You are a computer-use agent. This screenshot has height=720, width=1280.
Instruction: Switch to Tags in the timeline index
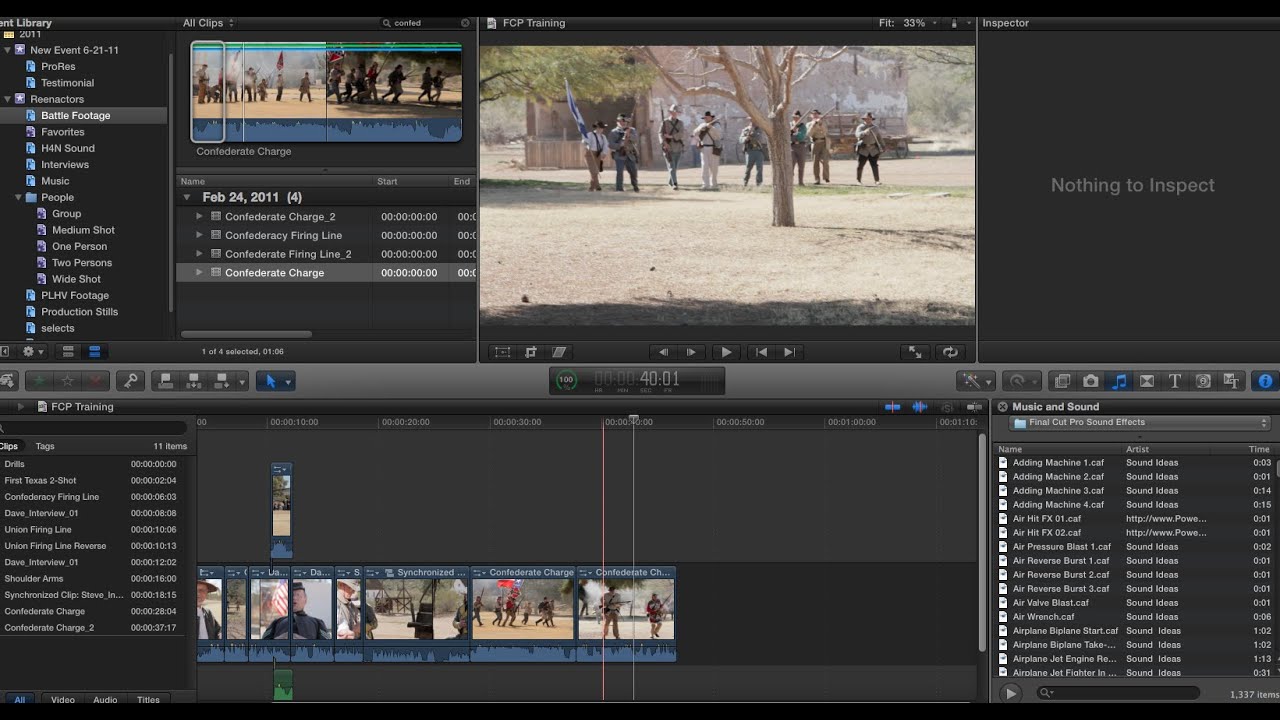(x=45, y=446)
